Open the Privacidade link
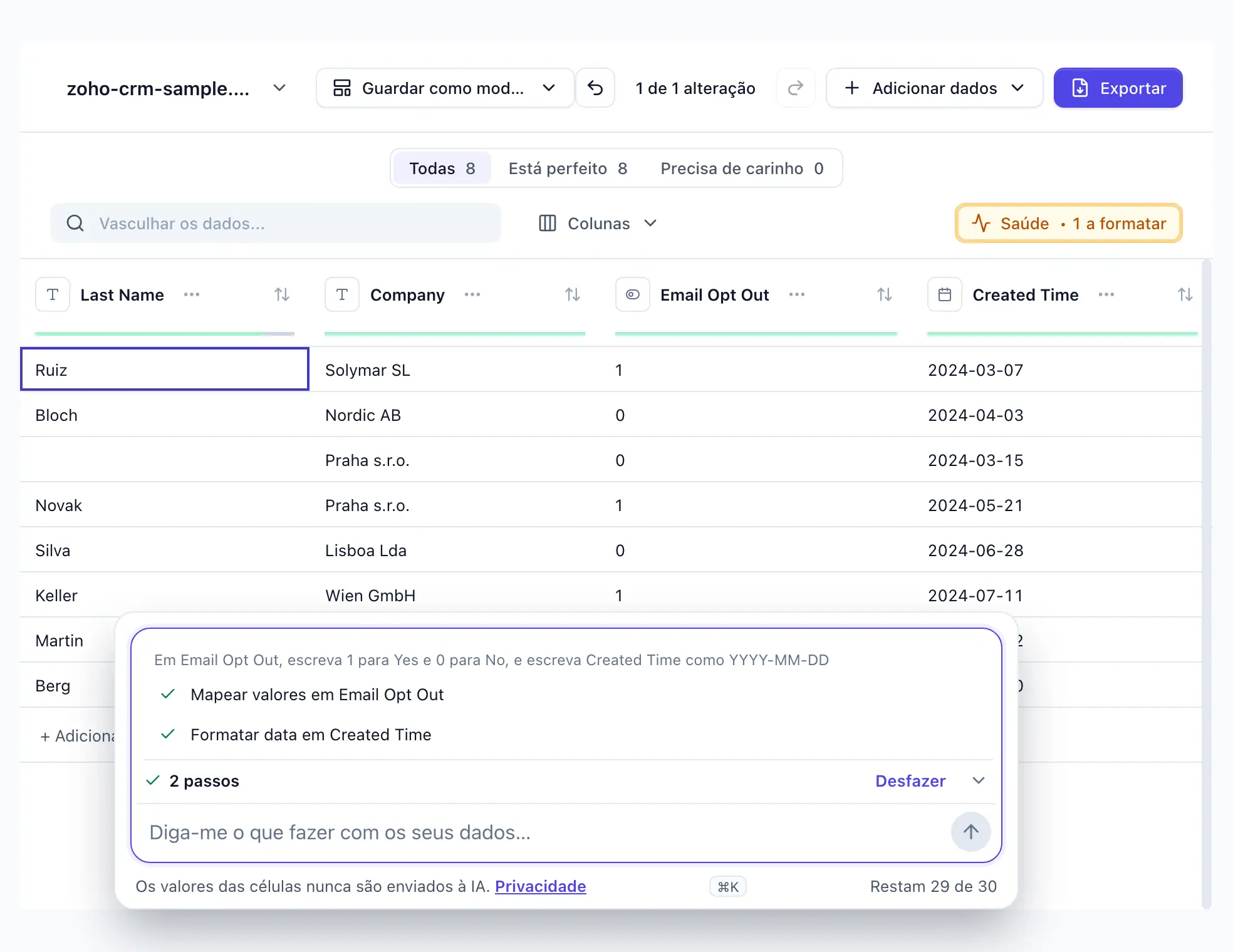Image resolution: width=1233 pixels, height=952 pixels. (x=540, y=886)
